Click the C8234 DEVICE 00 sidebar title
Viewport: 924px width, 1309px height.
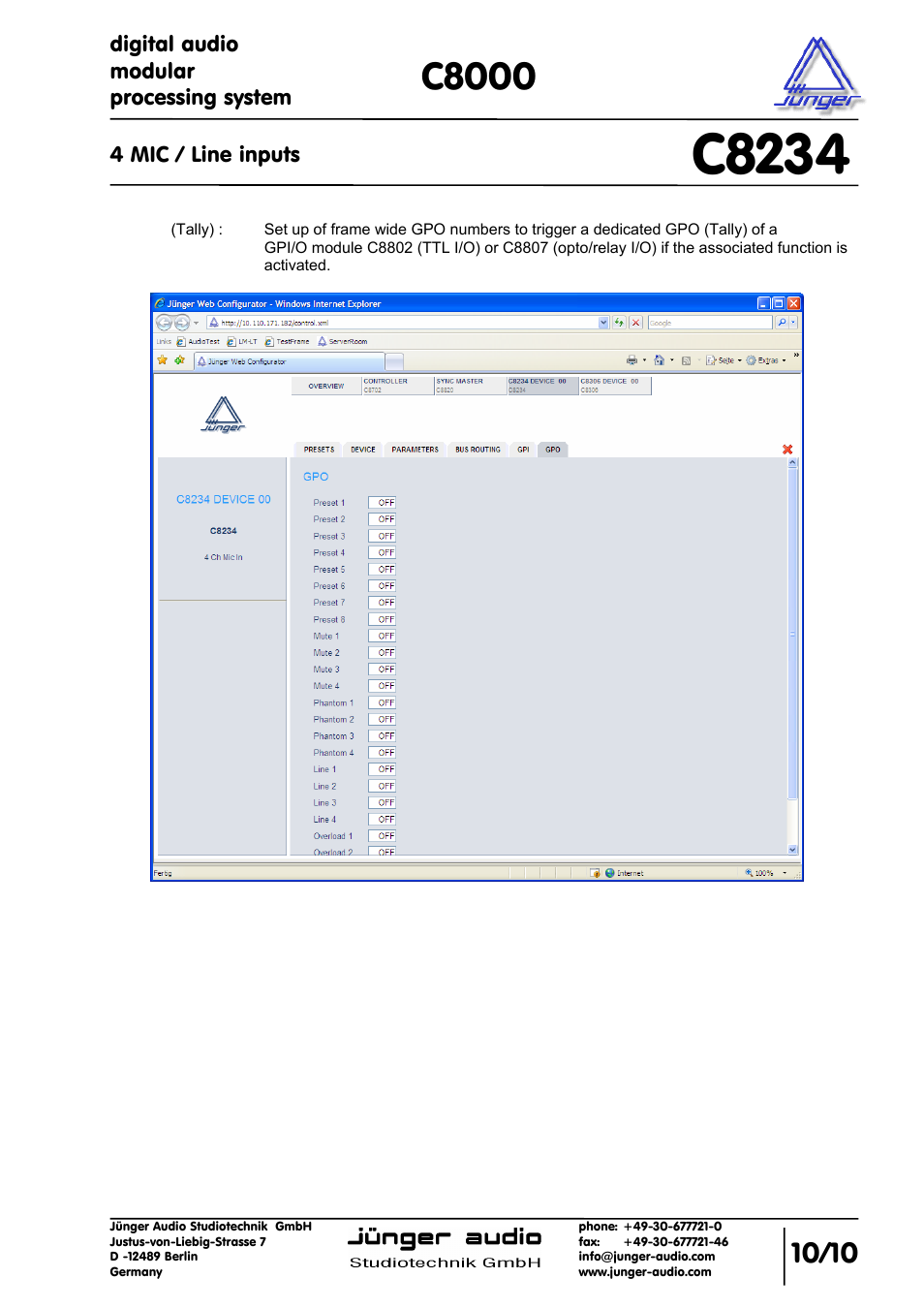pyautogui.click(x=224, y=500)
